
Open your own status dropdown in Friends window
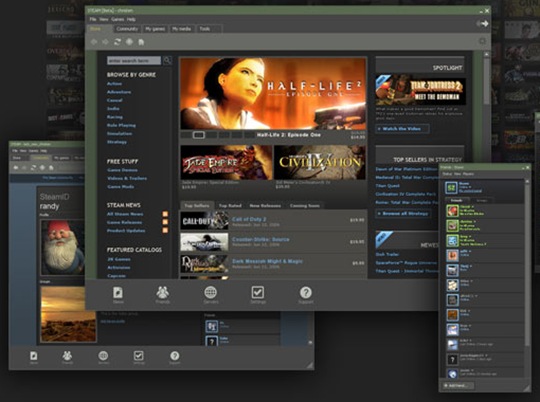[470, 187]
